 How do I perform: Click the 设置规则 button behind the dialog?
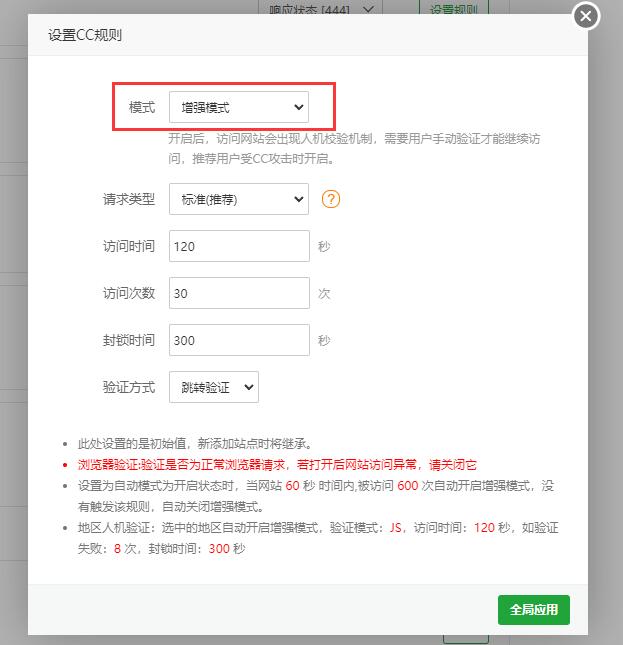point(454,8)
